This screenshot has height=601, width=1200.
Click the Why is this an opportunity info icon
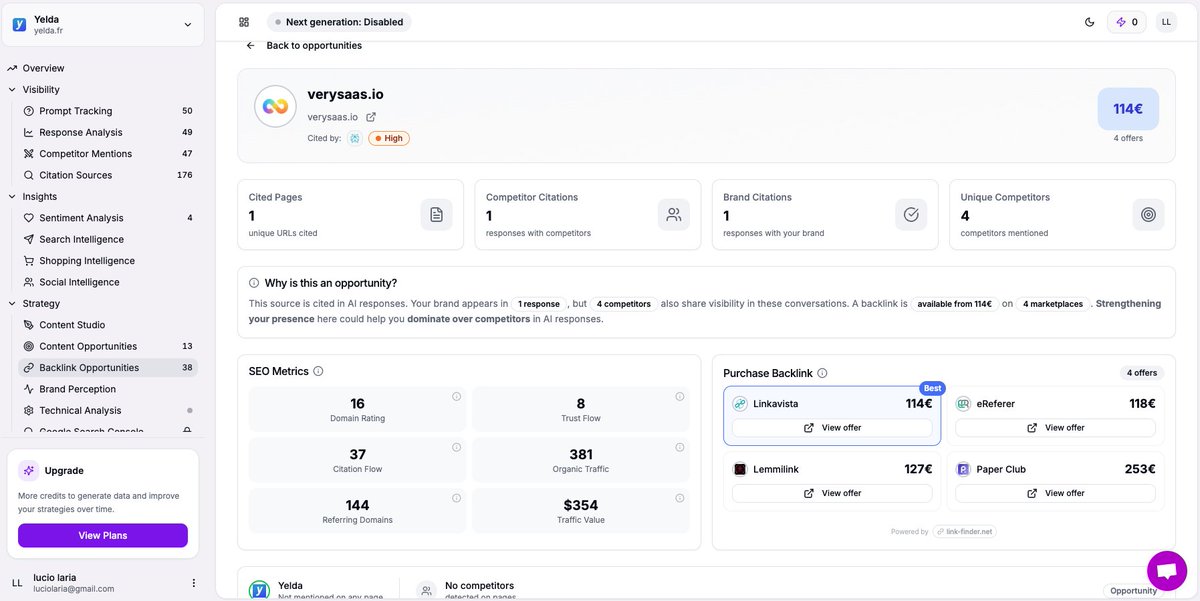[254, 283]
